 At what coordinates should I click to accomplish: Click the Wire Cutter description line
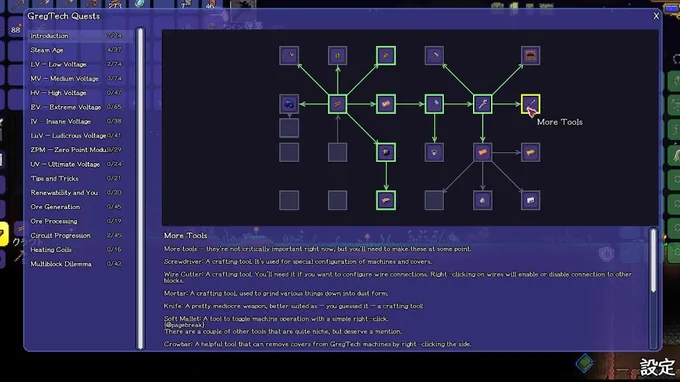[398, 277]
